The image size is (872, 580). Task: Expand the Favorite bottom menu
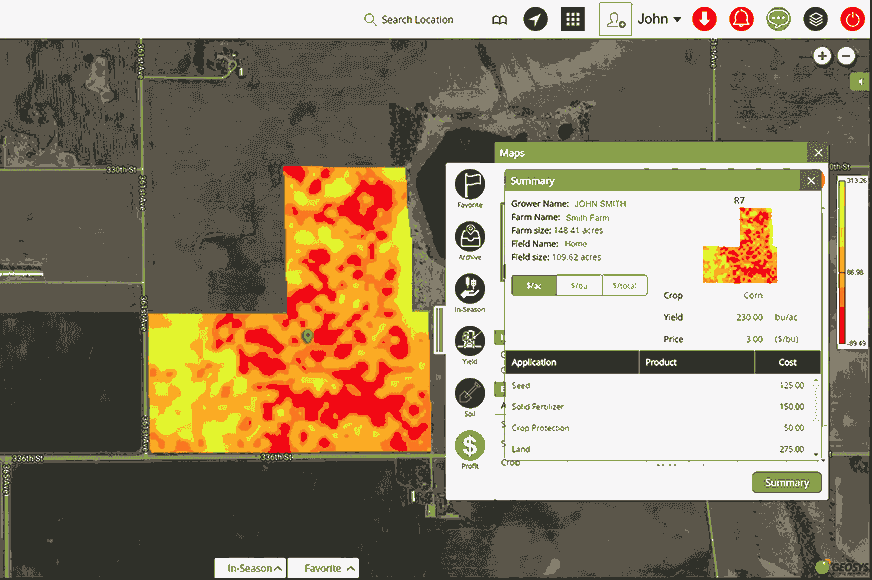click(x=323, y=568)
